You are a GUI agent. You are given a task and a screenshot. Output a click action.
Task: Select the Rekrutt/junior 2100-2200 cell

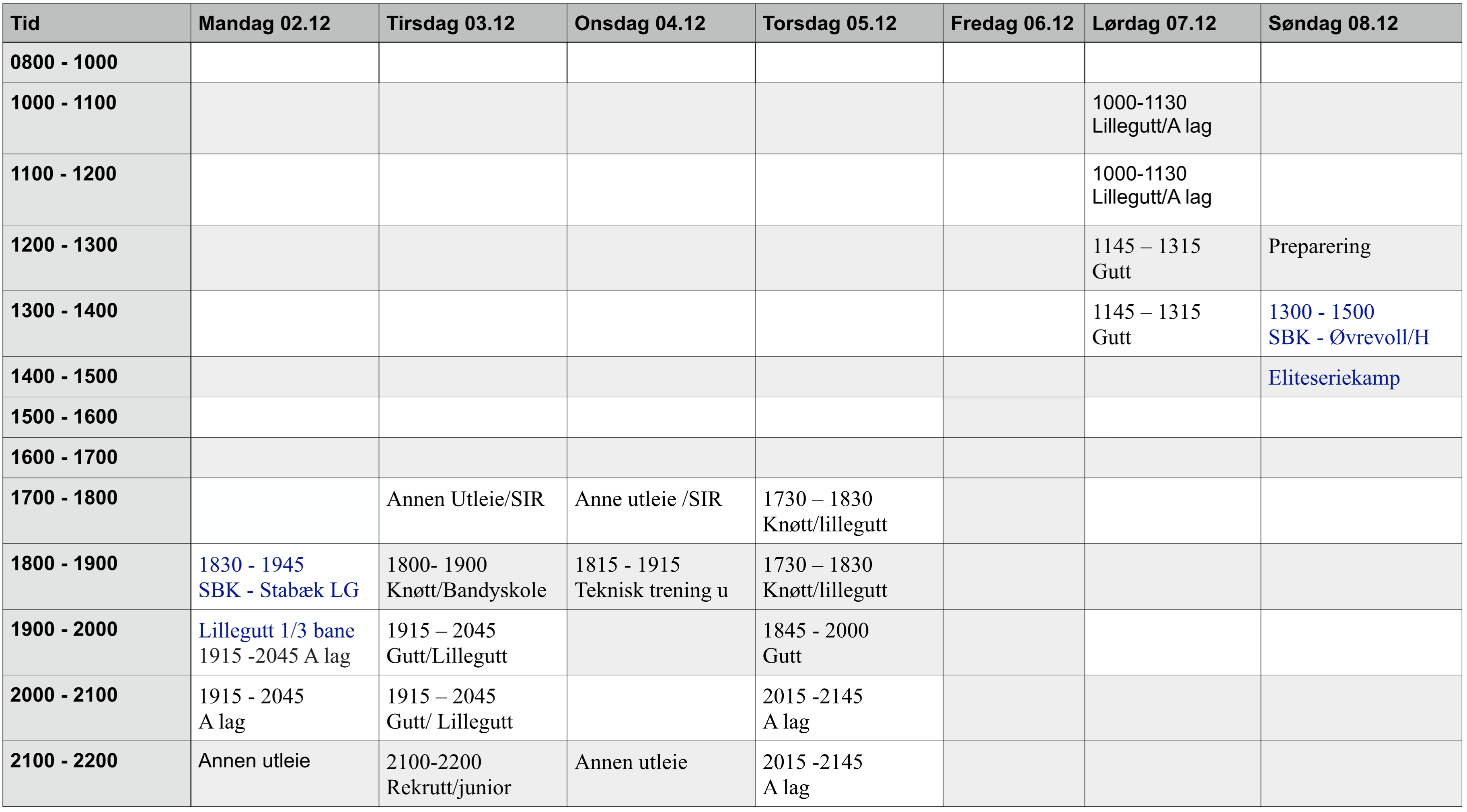(449, 787)
